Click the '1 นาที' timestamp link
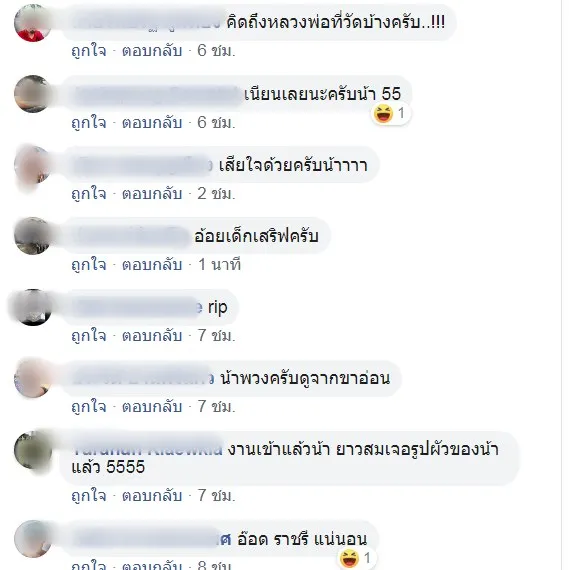Screen dimensions: 569x570 pos(219,265)
